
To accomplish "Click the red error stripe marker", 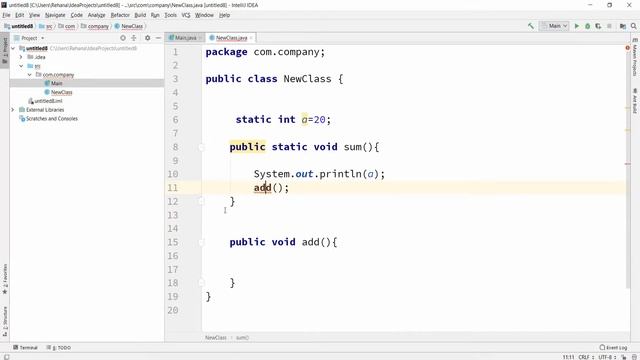I will point(628,164).
